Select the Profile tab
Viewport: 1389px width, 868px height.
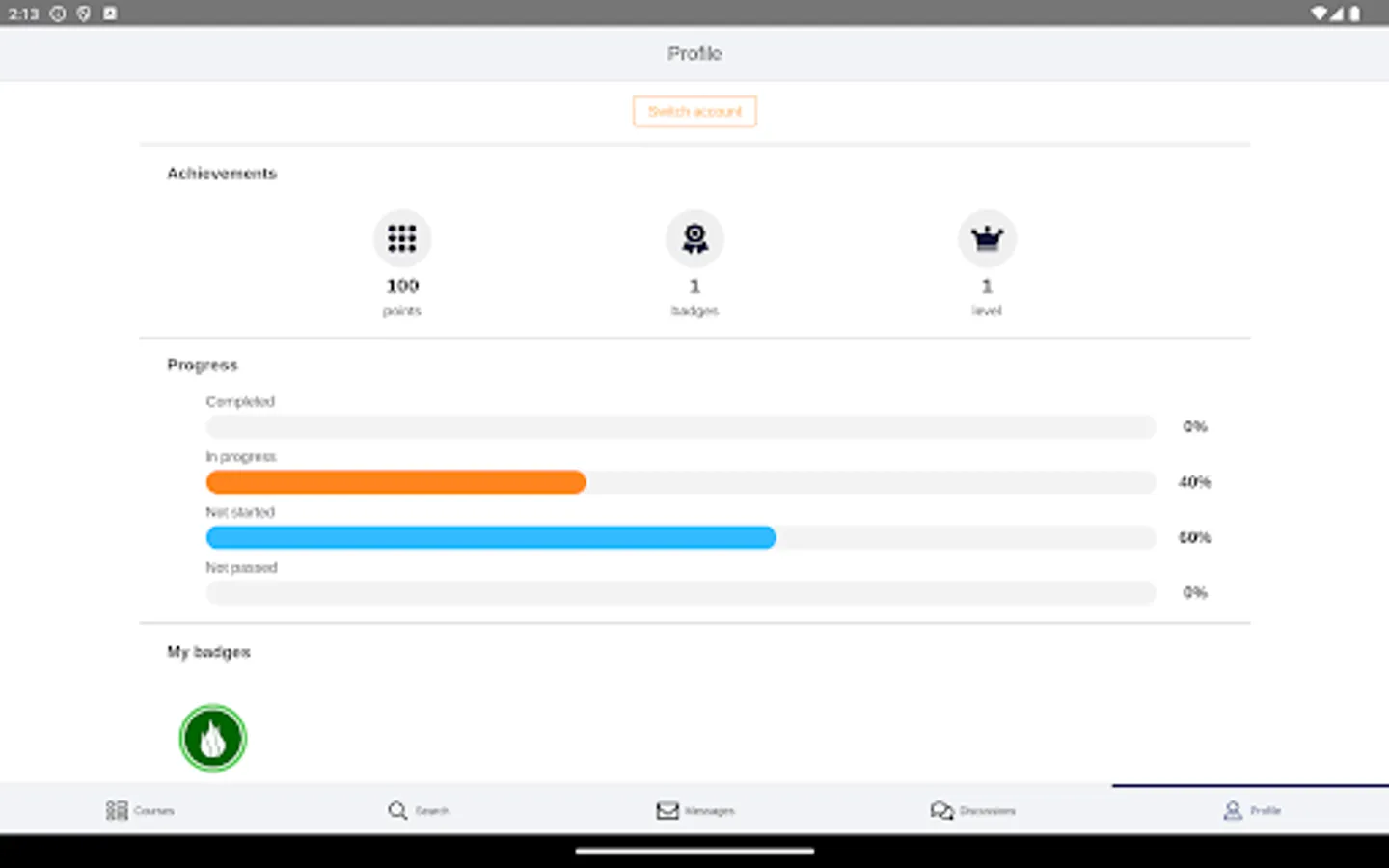click(1251, 810)
